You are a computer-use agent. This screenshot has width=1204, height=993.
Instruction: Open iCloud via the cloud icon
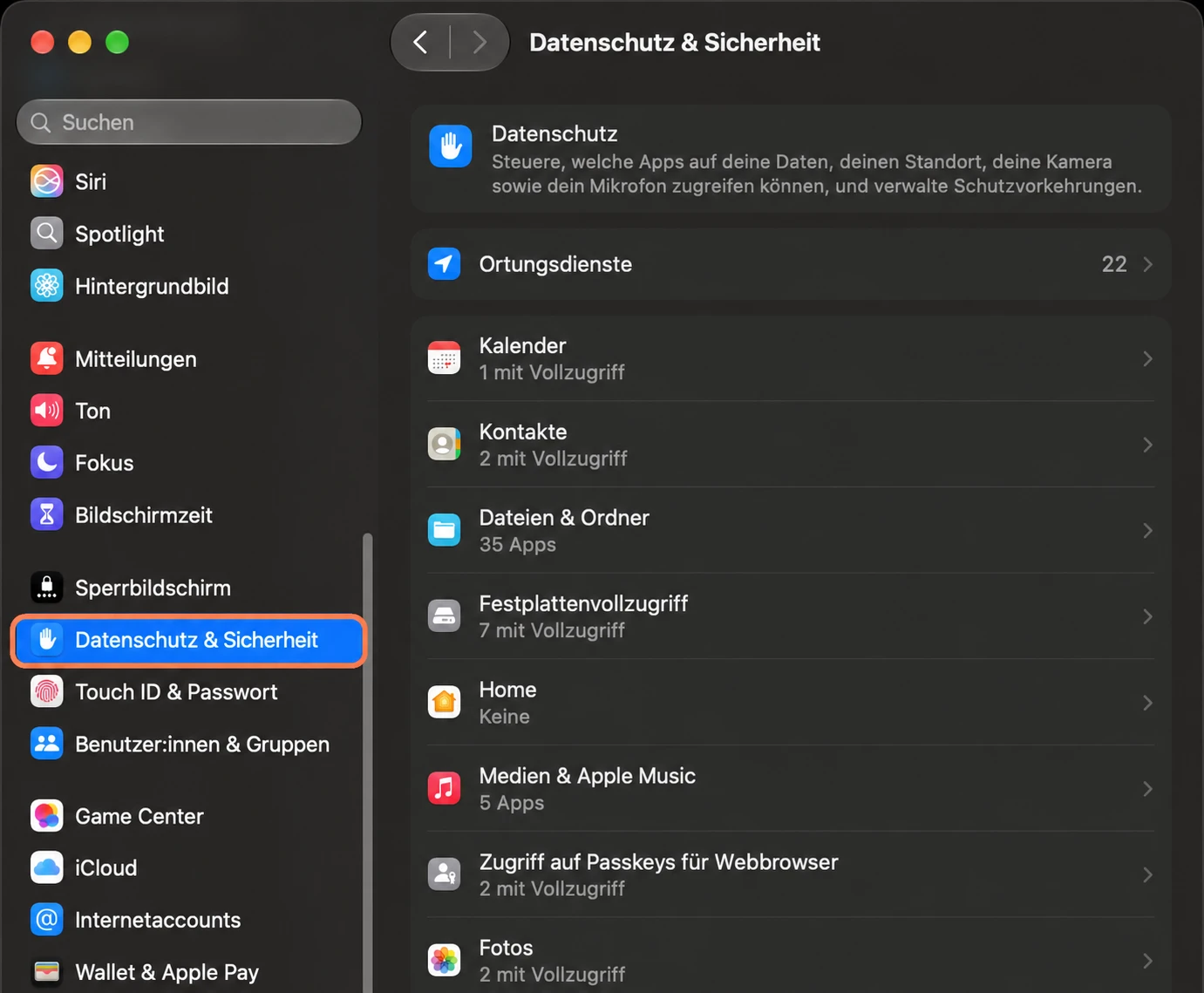coord(47,868)
